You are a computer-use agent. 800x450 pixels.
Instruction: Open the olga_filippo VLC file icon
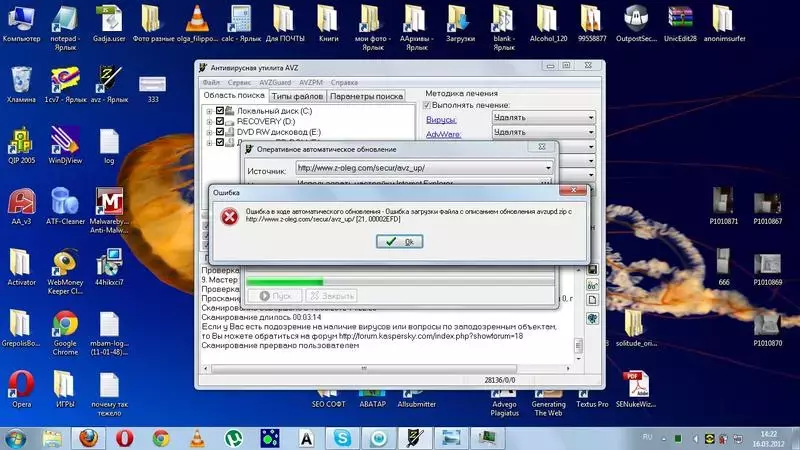point(197,23)
